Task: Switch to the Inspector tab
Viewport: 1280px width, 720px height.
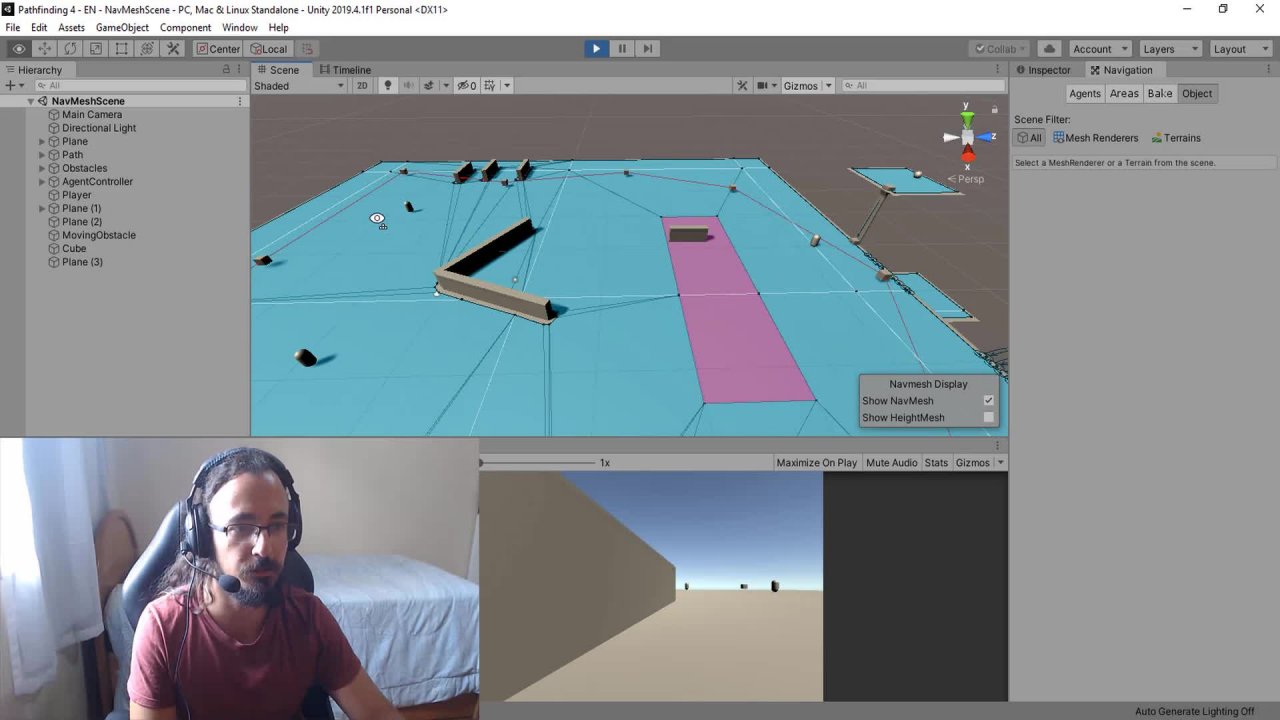Action: pos(1048,70)
